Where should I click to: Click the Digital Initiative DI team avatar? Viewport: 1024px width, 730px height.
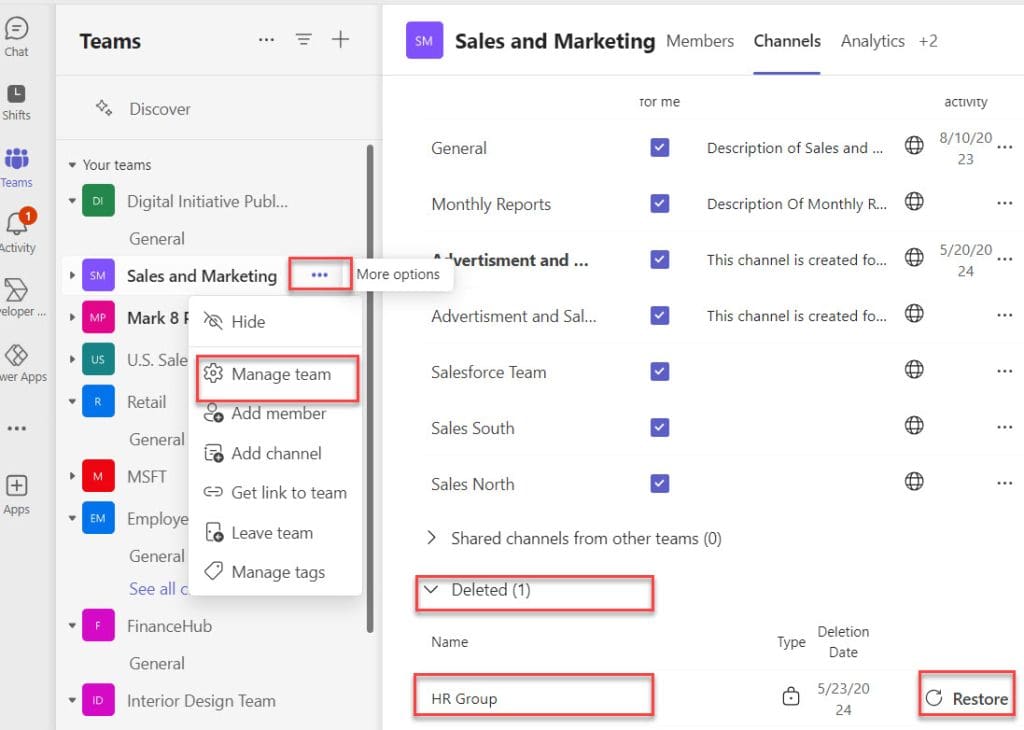click(98, 201)
